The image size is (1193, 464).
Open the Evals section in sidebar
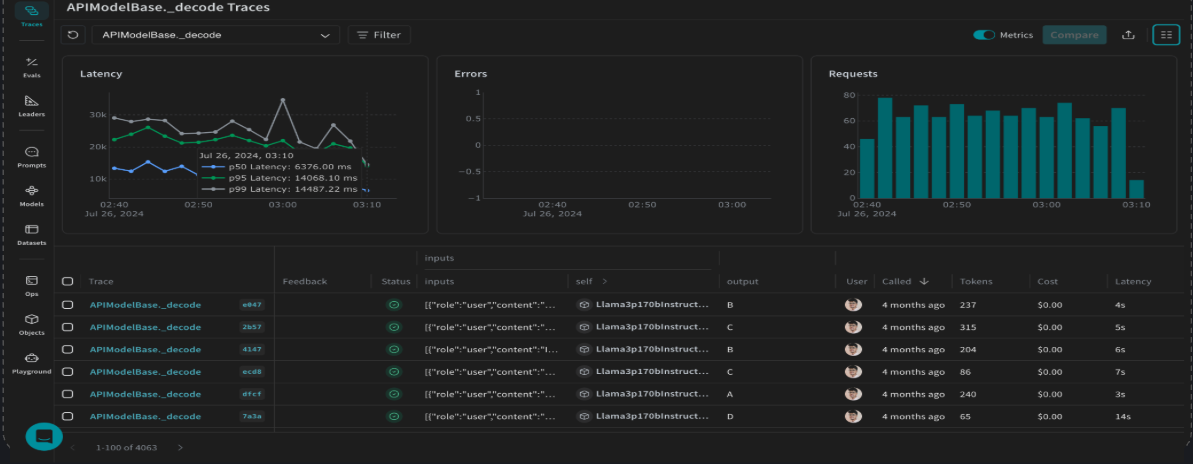point(31,67)
